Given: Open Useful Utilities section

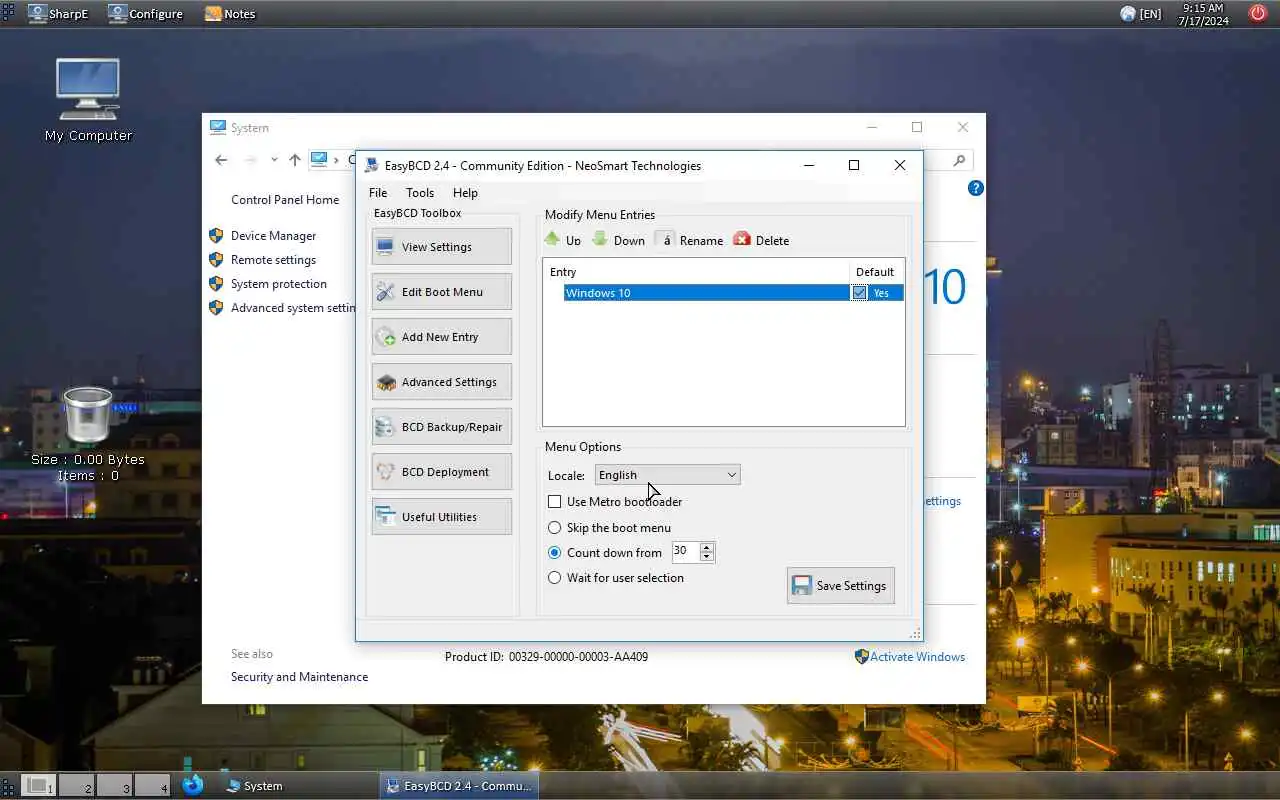Looking at the screenshot, I should point(441,517).
